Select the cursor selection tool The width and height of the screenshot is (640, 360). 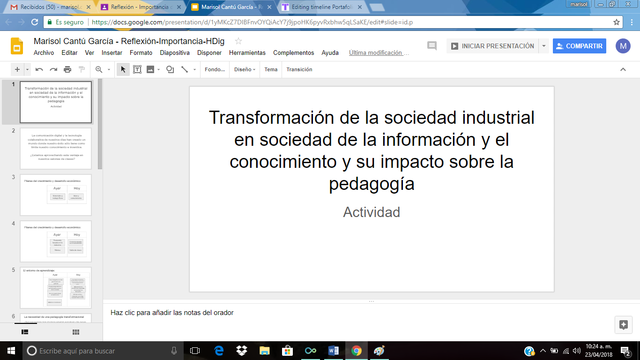click(x=123, y=69)
